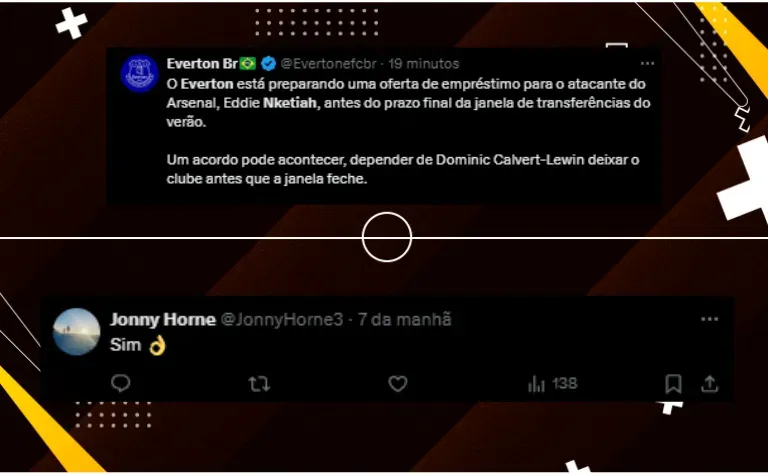Share Jonny Horne's tweet via the upload icon

click(709, 384)
